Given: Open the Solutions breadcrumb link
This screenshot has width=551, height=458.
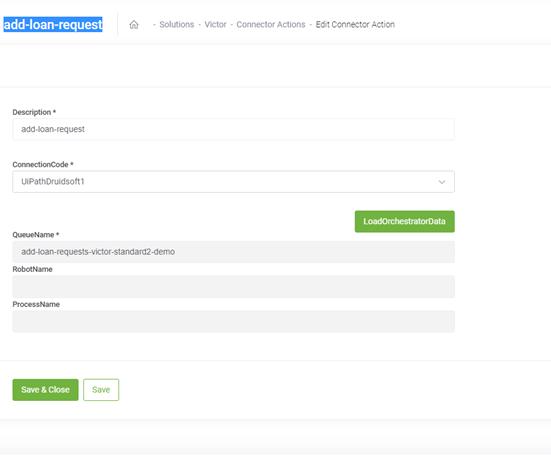Looking at the screenshot, I should [176, 24].
